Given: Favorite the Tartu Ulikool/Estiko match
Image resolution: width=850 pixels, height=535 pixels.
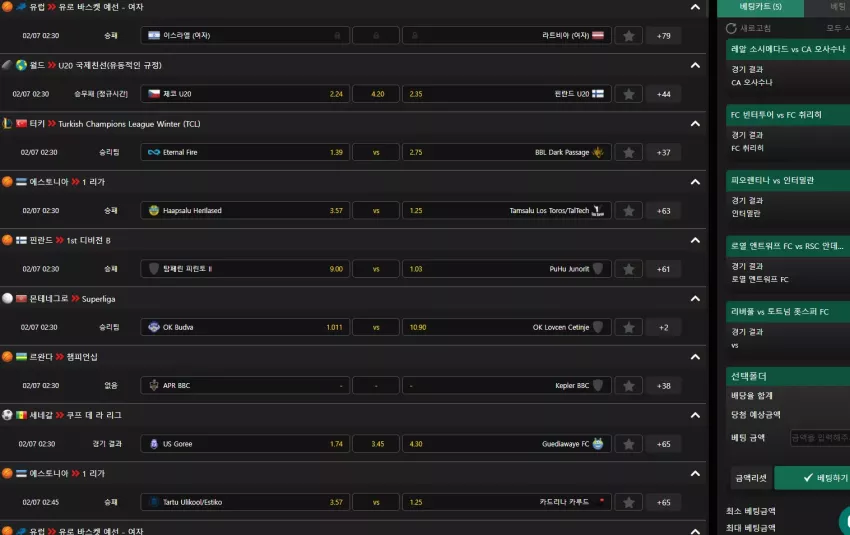Looking at the screenshot, I should 628,502.
